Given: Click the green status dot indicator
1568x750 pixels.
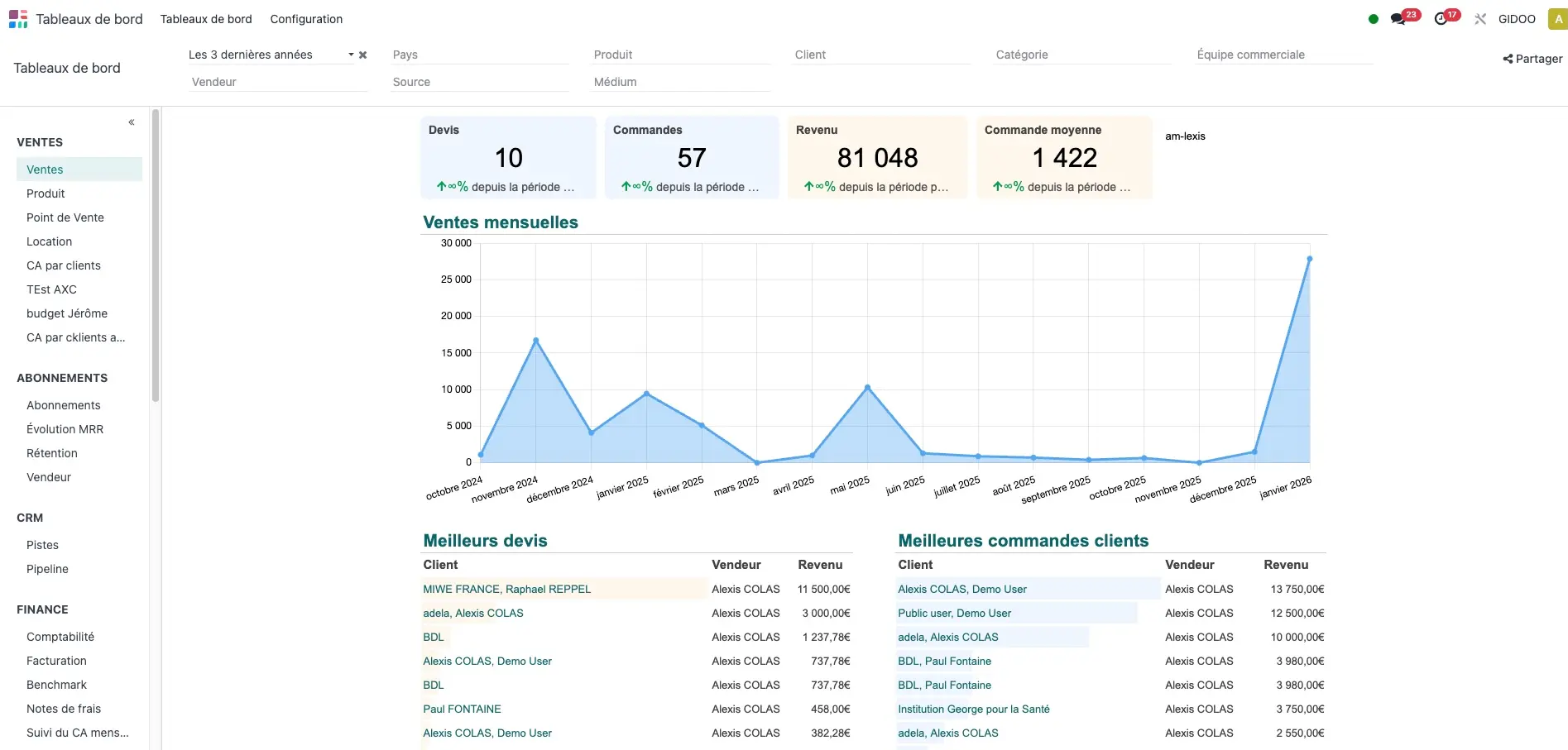Looking at the screenshot, I should tap(1373, 18).
